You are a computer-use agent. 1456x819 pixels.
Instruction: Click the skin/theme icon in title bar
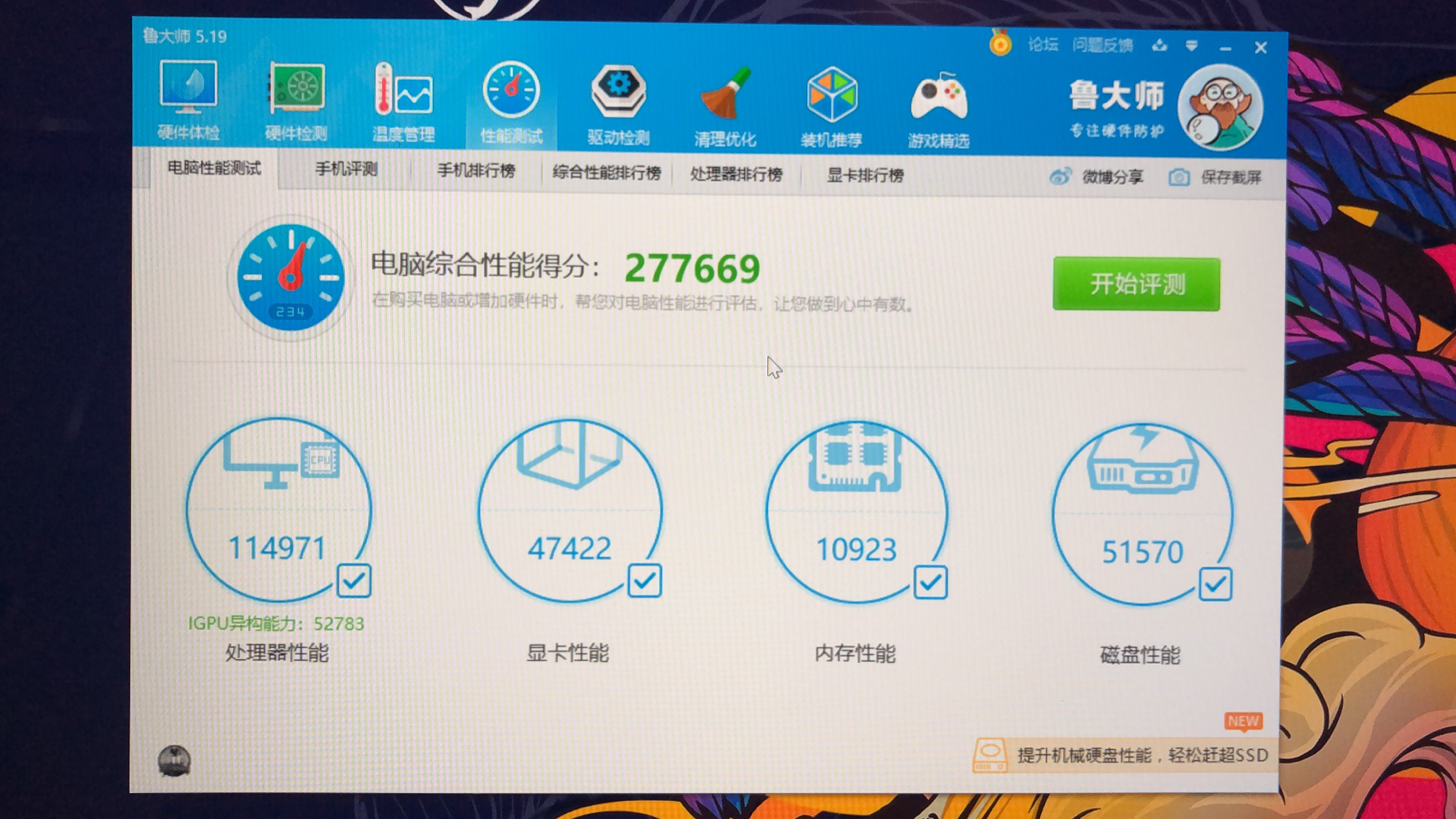click(1159, 46)
